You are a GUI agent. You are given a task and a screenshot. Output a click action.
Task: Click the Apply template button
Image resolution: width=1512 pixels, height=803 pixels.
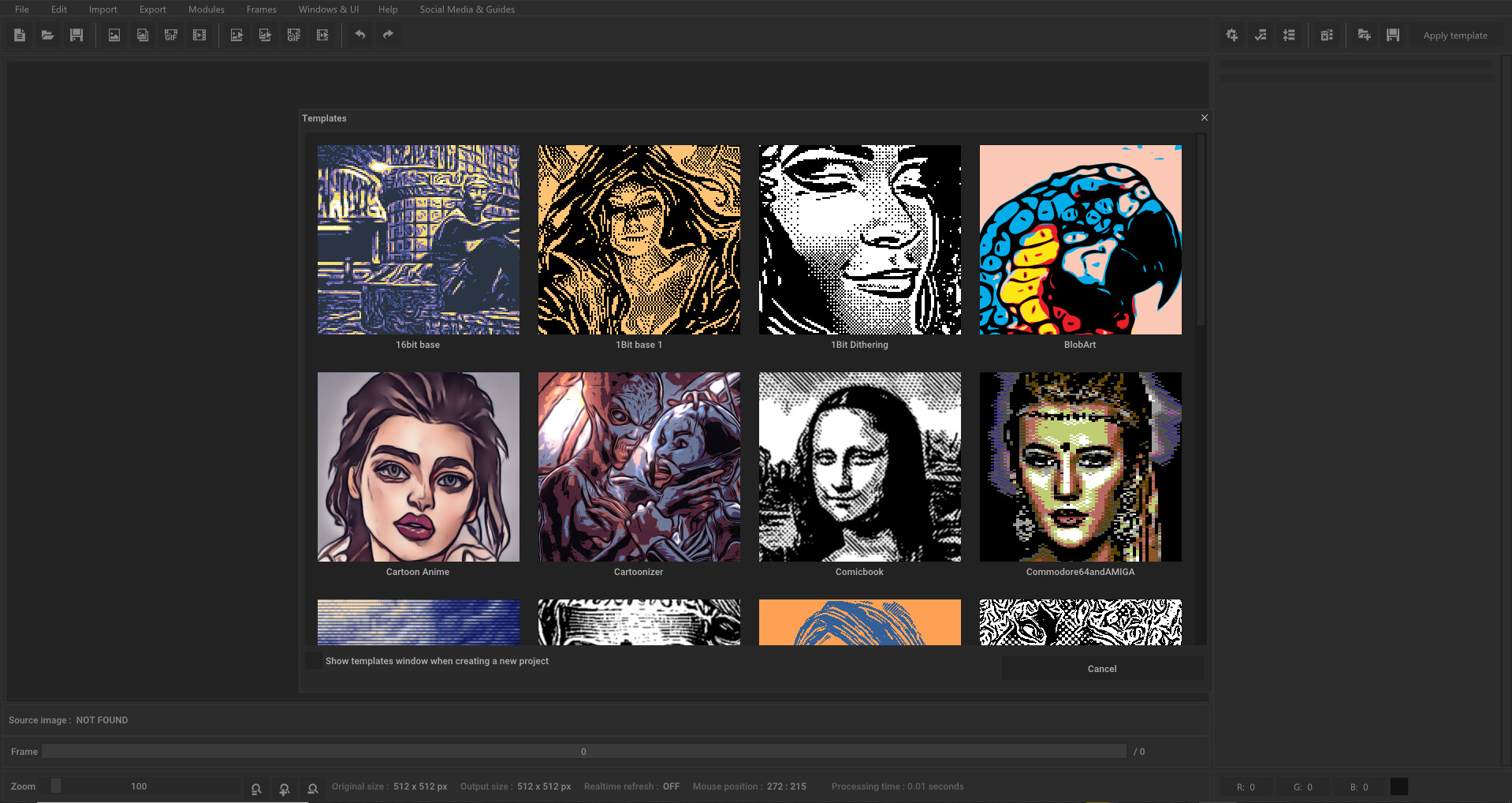[1454, 35]
